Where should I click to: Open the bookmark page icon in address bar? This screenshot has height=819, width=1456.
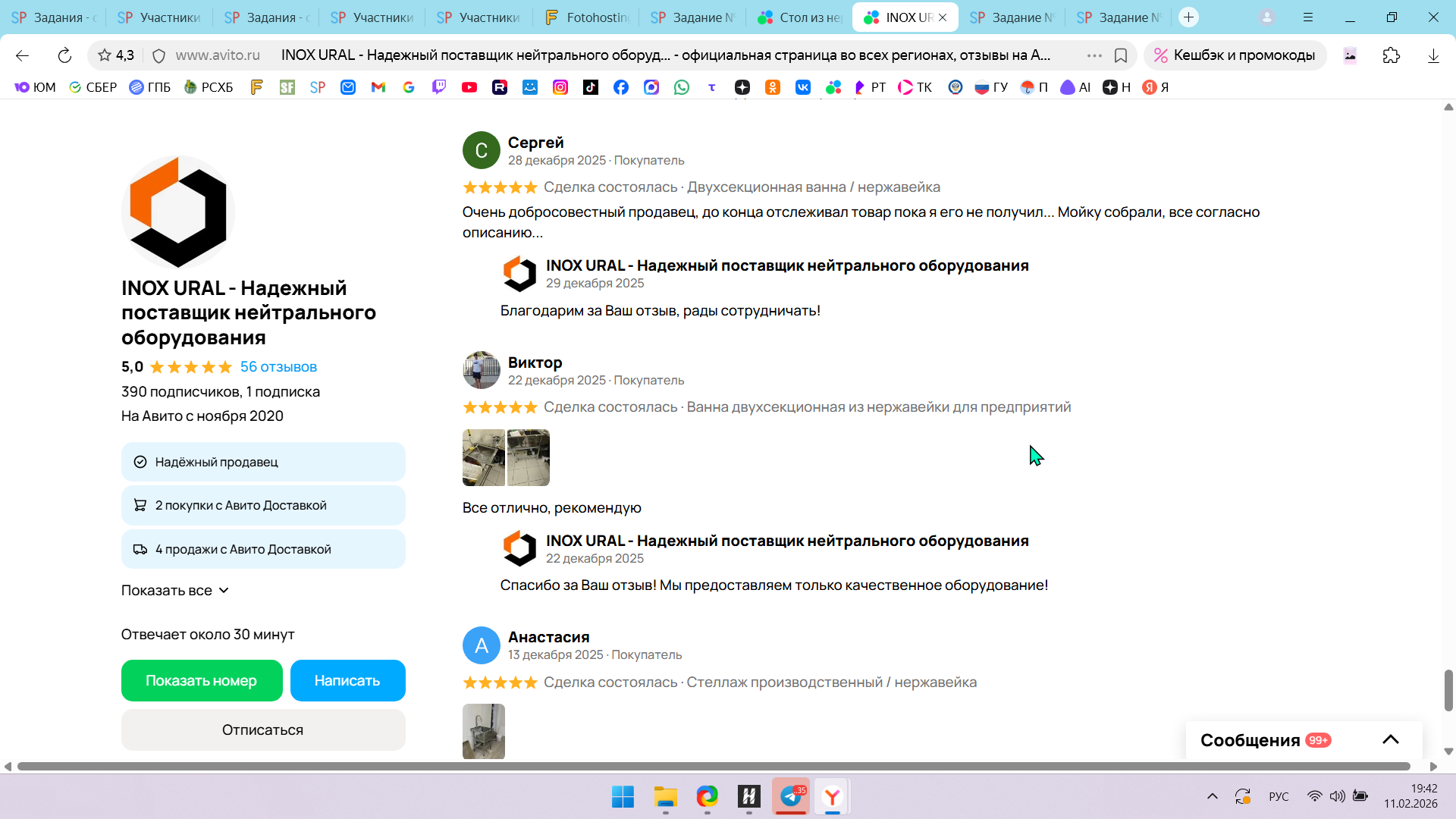1121,55
